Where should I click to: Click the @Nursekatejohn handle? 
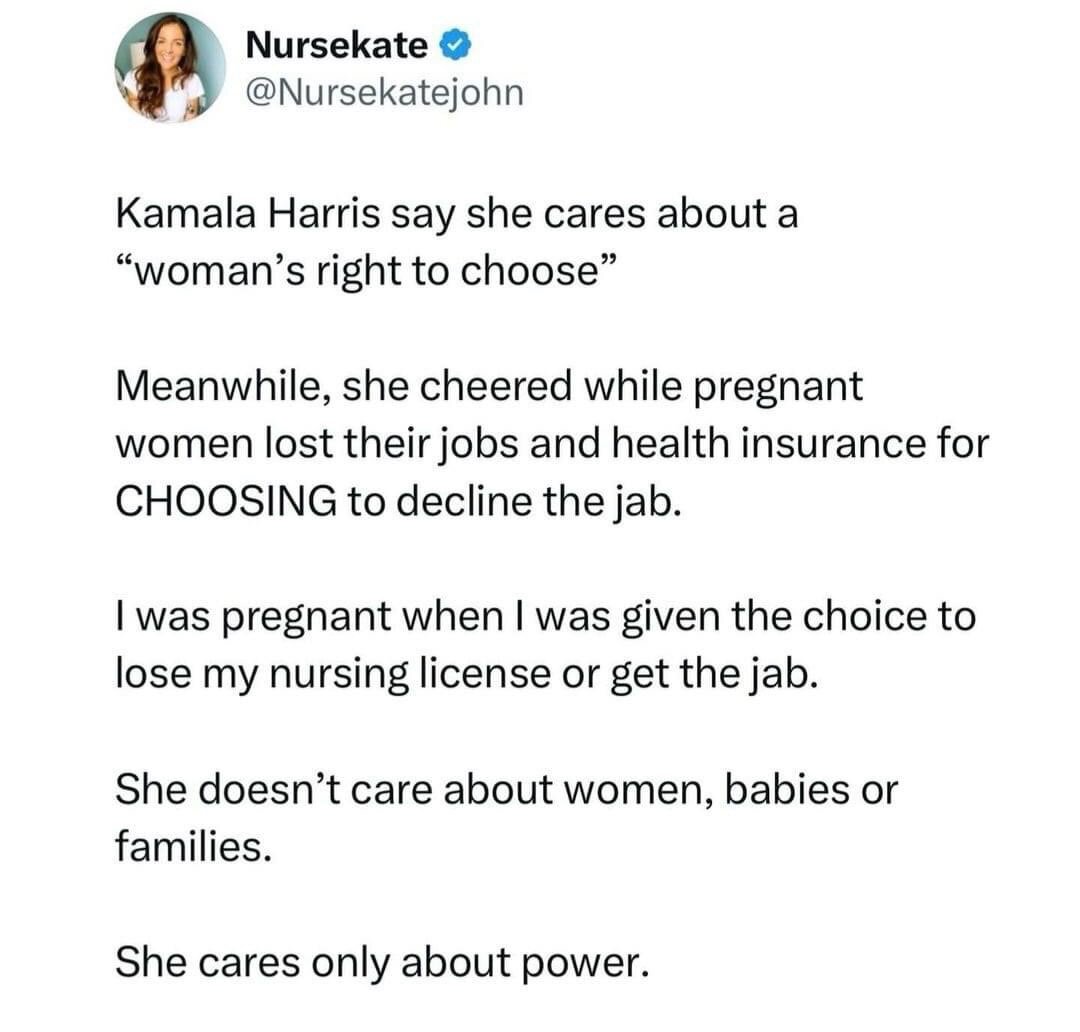tap(384, 93)
